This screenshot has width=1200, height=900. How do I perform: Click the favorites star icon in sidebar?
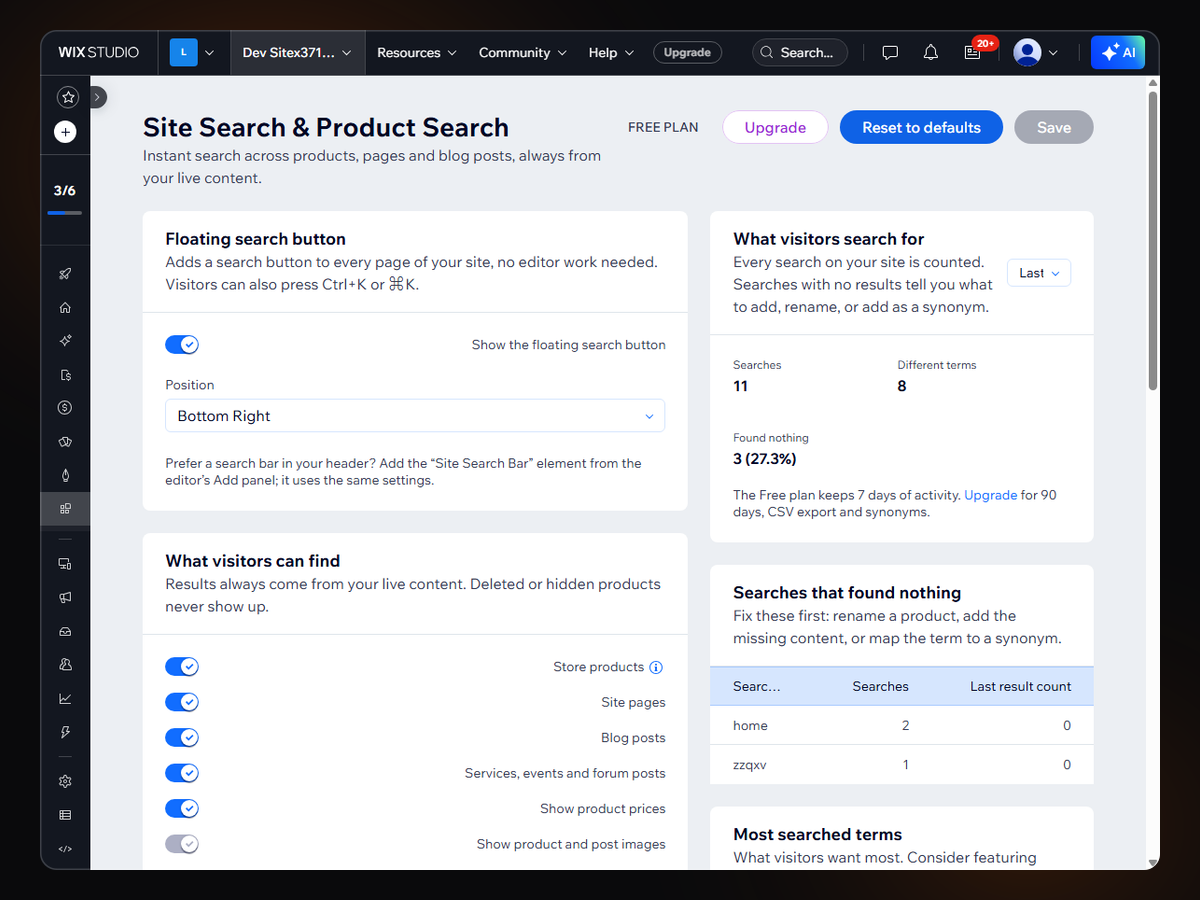(67, 97)
